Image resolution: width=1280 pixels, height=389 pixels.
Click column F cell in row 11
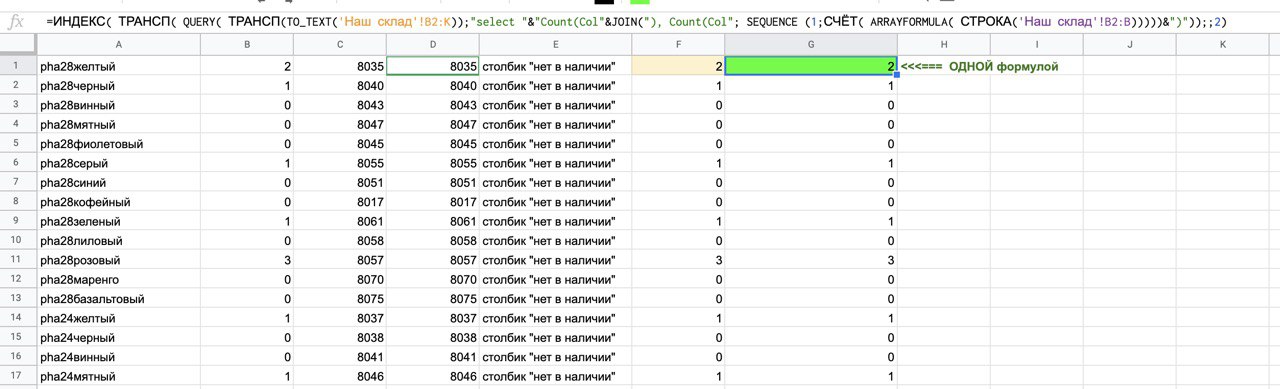679,260
